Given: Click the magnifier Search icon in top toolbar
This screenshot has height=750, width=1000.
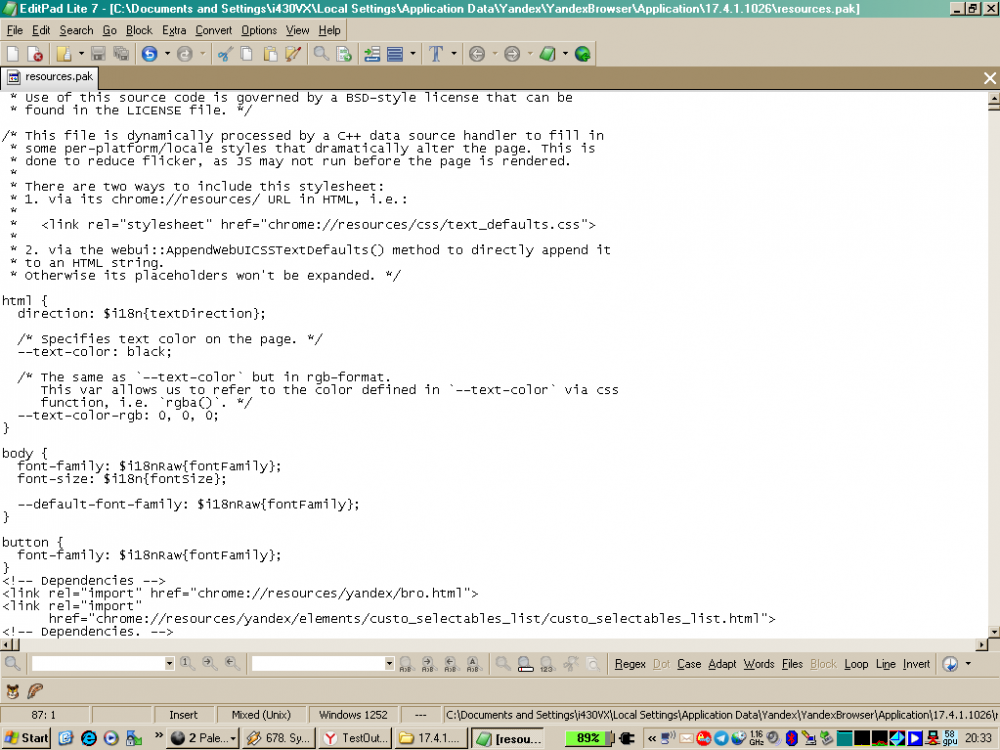Looking at the screenshot, I should tap(321, 54).
